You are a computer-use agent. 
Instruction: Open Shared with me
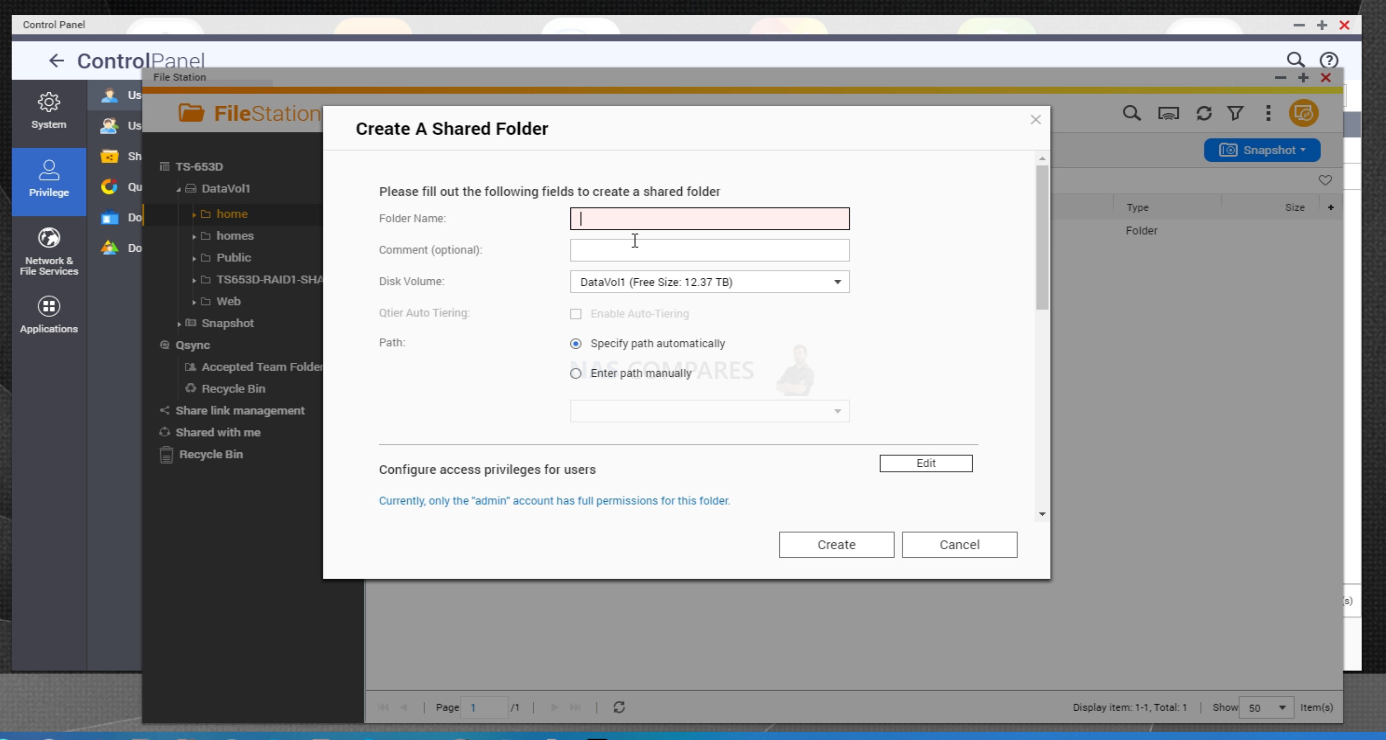click(x=218, y=433)
